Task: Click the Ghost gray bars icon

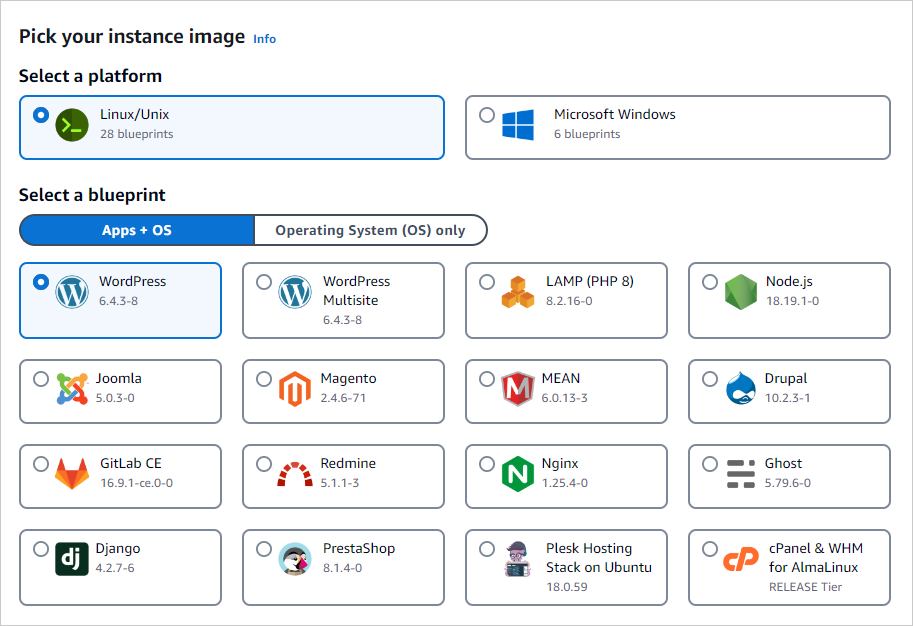Action: click(741, 473)
